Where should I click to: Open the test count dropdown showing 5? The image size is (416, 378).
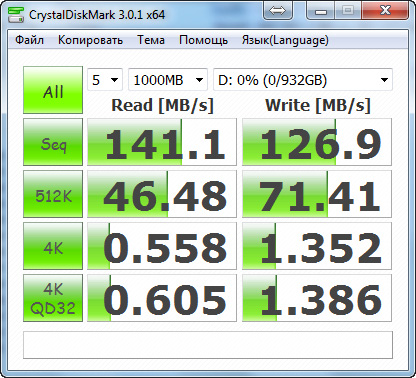(105, 80)
